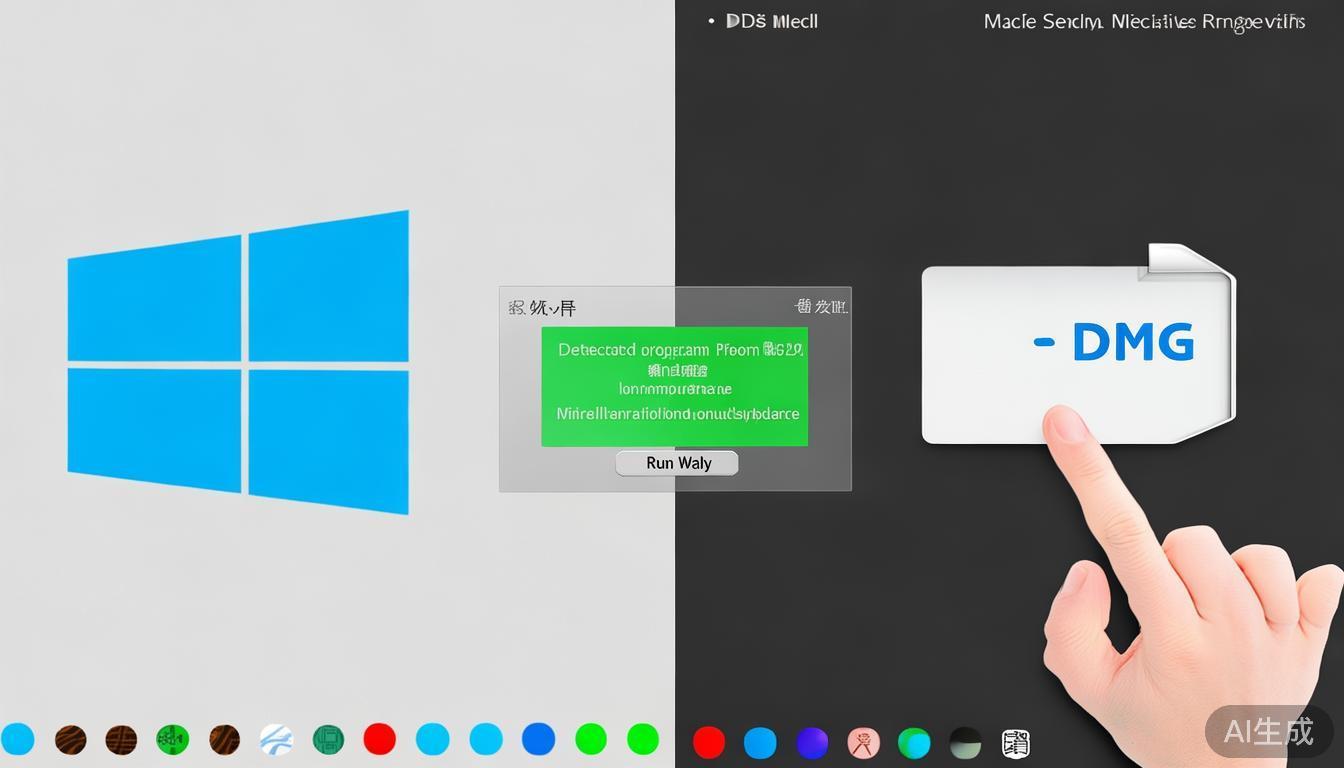Click the dialog's top-left title label
This screenshot has height=768, width=1344.
pos(543,308)
